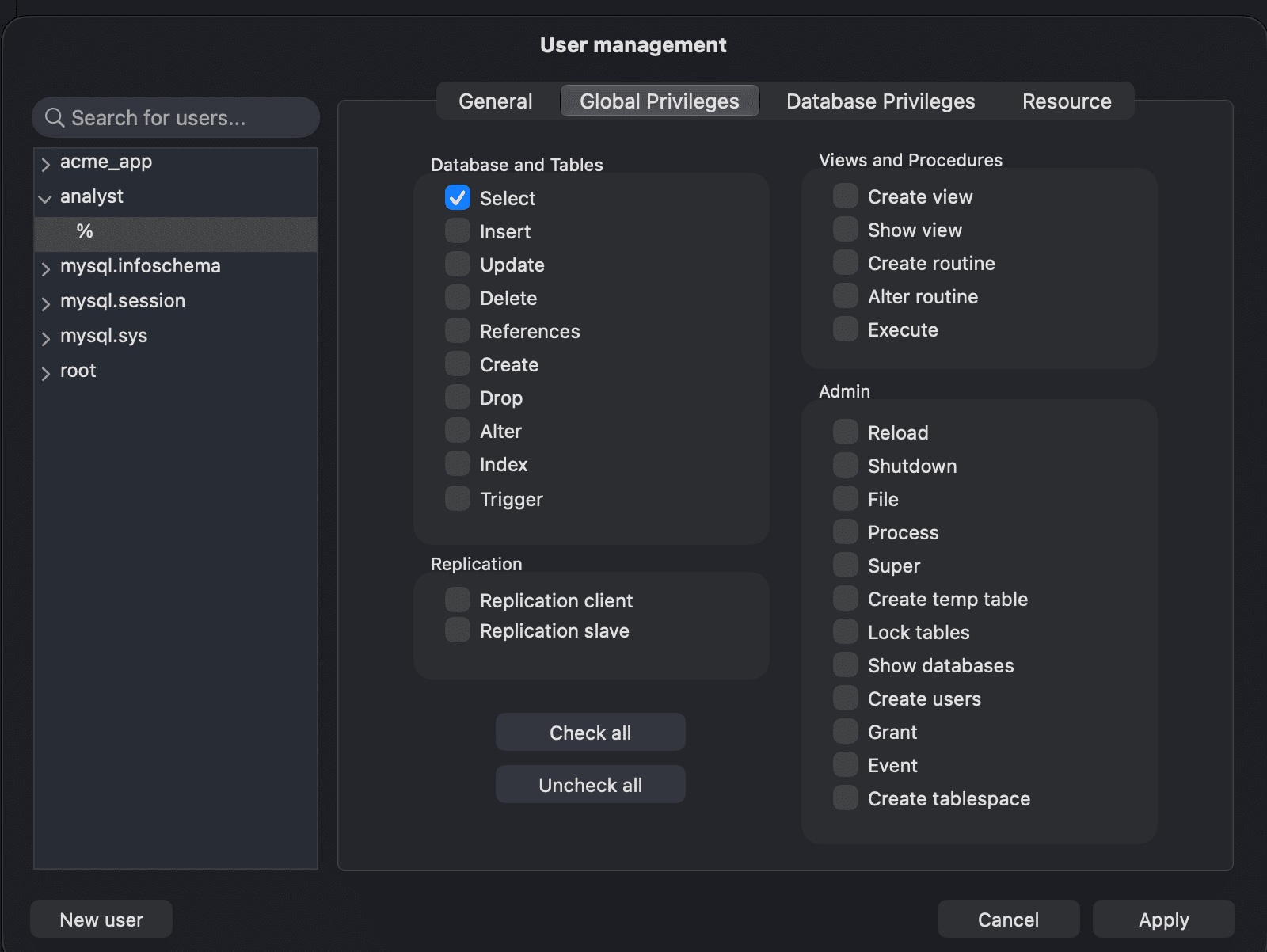This screenshot has height=952, width=1267.
Task: Focus the Search for users field
Action: (176, 118)
